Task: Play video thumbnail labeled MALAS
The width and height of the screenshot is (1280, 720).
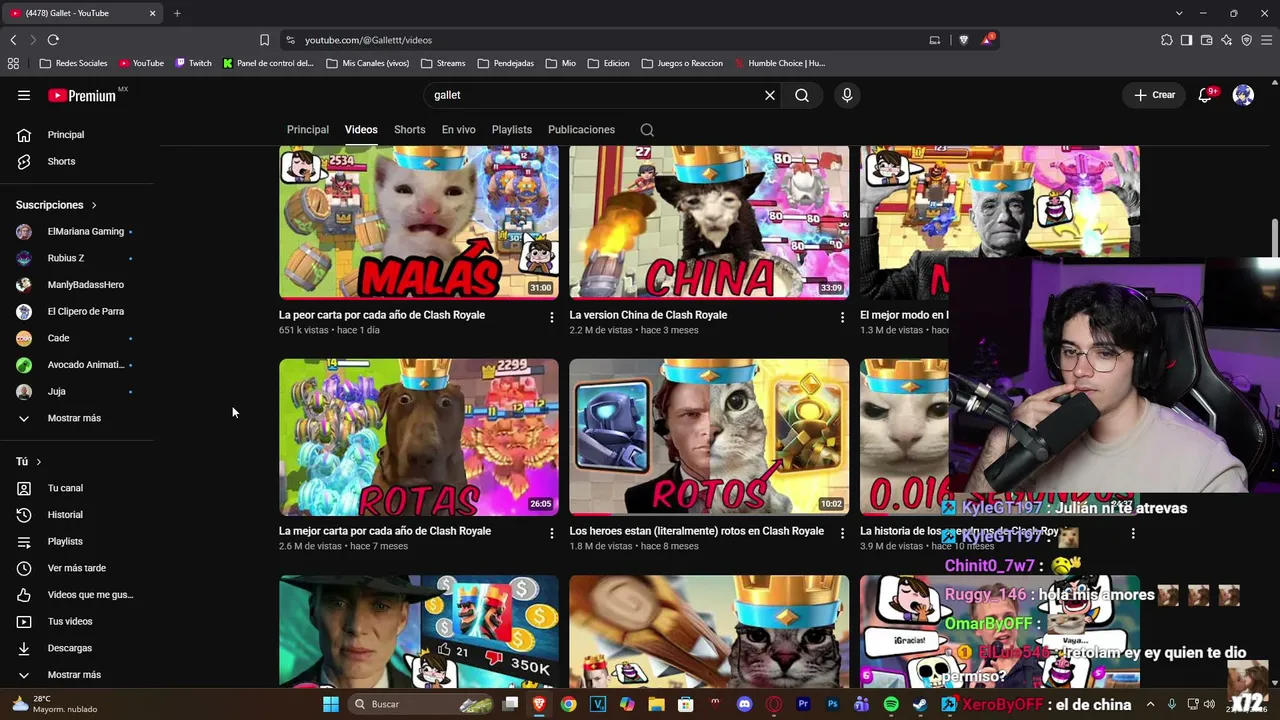Action: click(x=419, y=222)
